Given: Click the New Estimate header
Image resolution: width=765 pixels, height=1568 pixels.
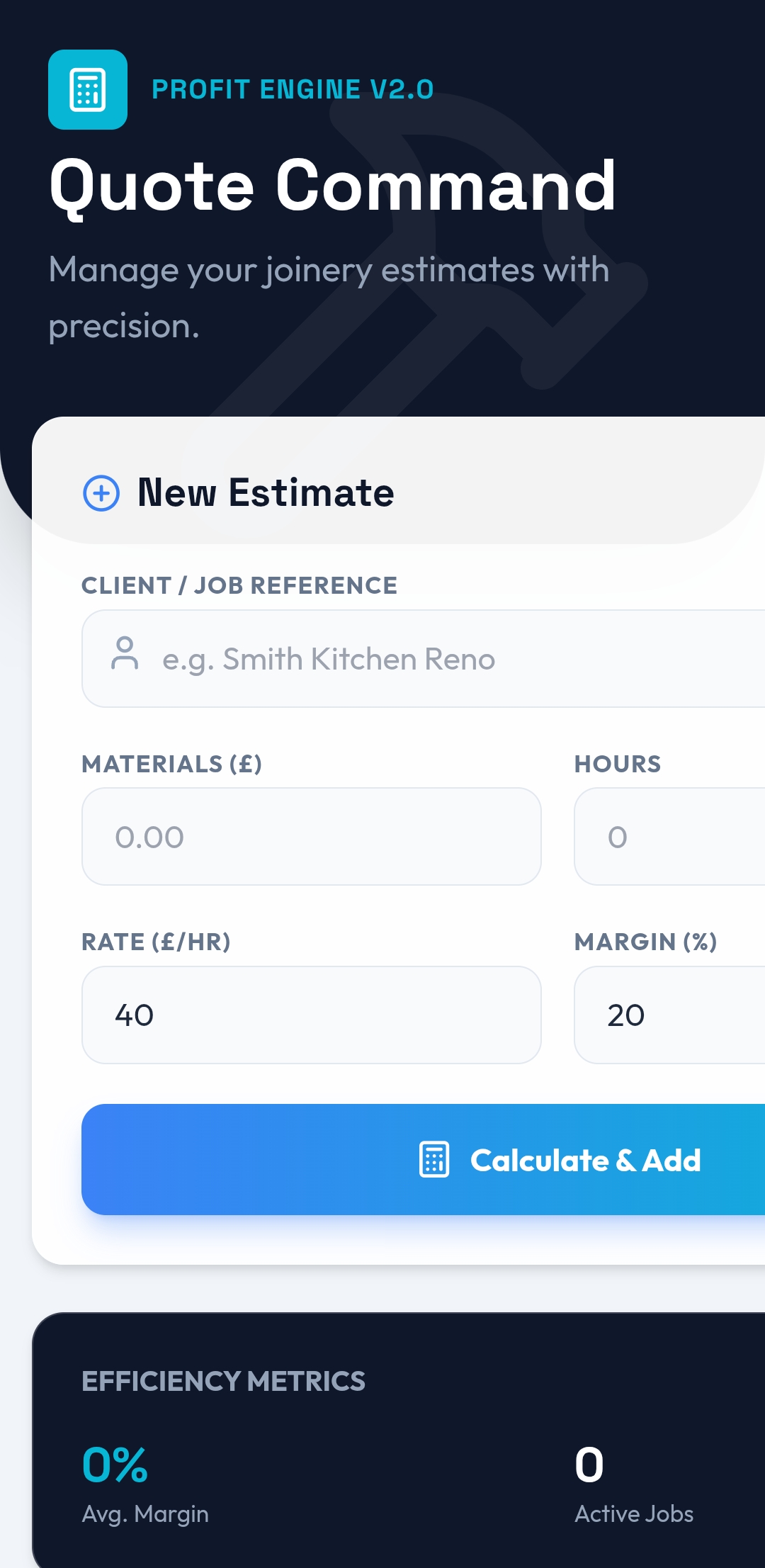Looking at the screenshot, I should click(265, 492).
